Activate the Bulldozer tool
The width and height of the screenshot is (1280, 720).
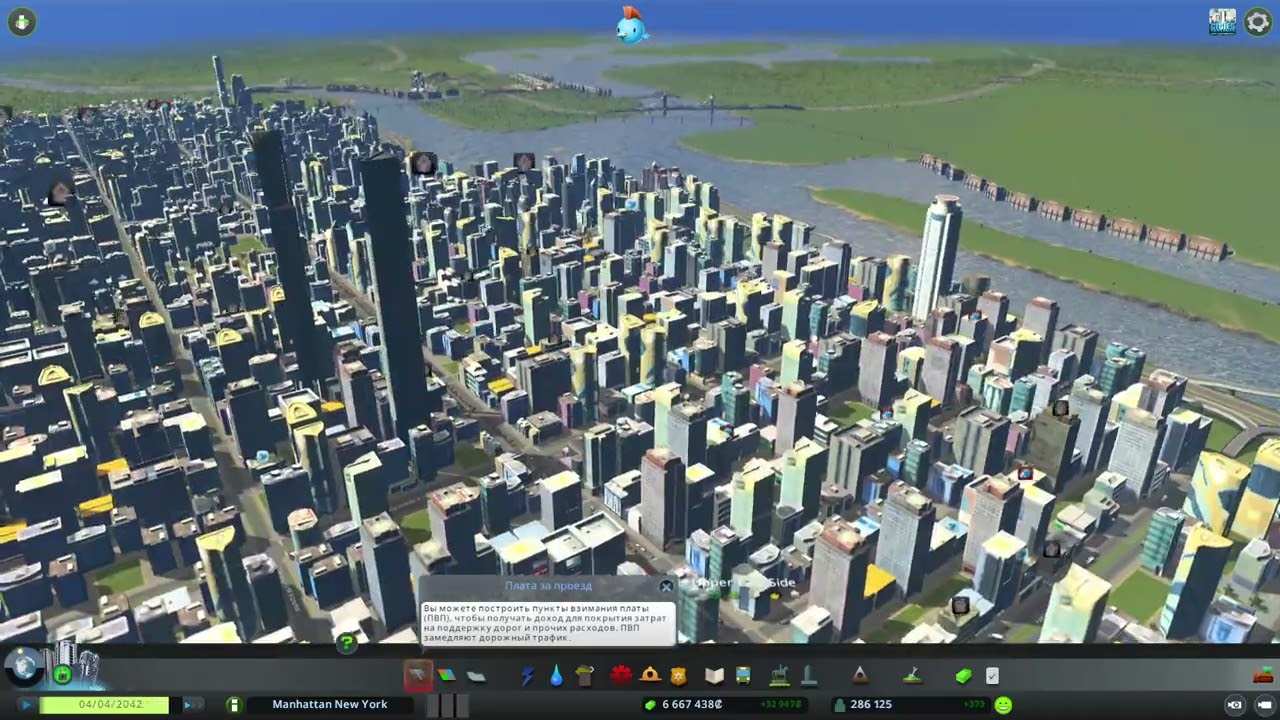coord(1261,674)
